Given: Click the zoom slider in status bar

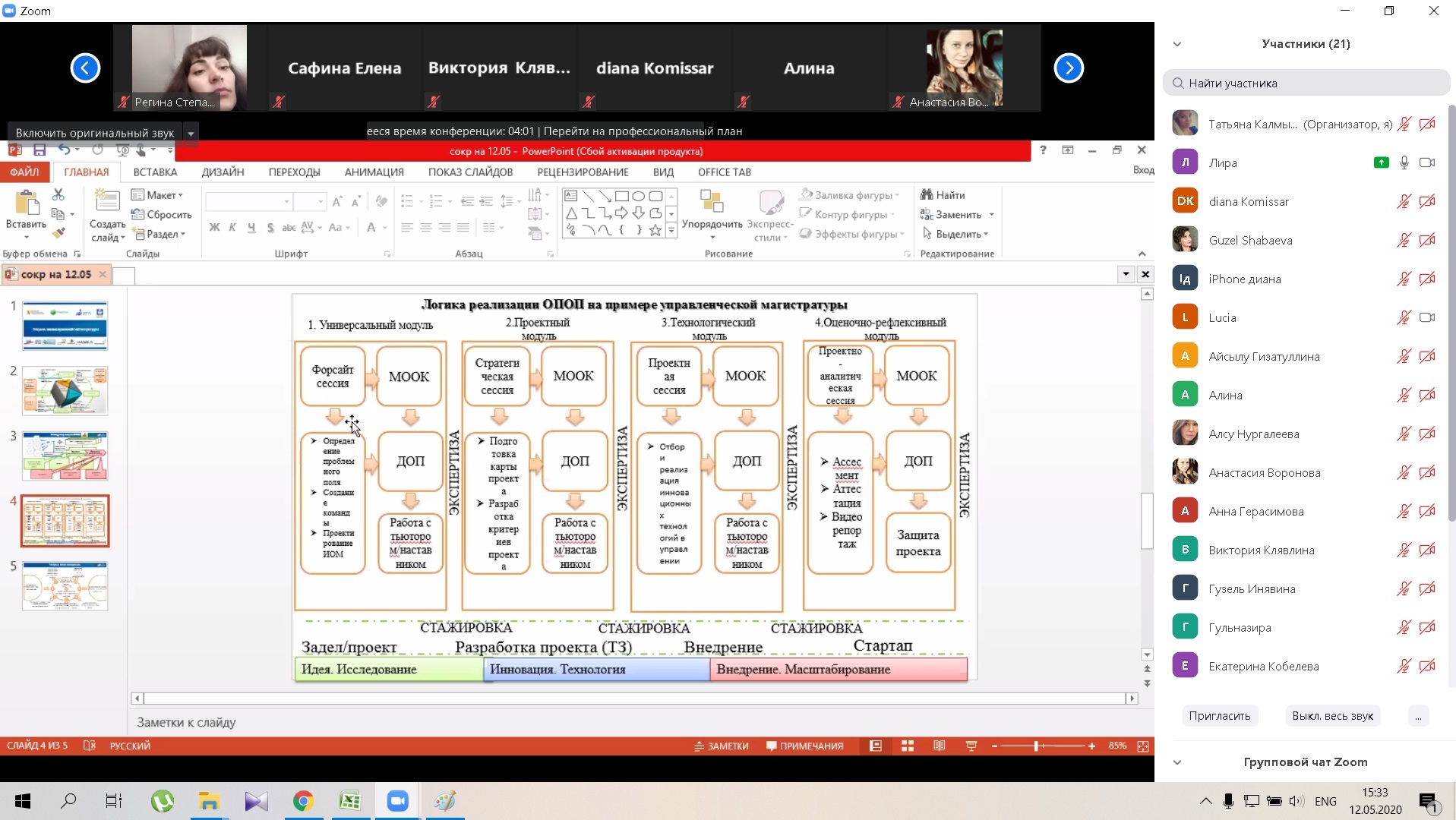Looking at the screenshot, I should pyautogui.click(x=1037, y=746).
